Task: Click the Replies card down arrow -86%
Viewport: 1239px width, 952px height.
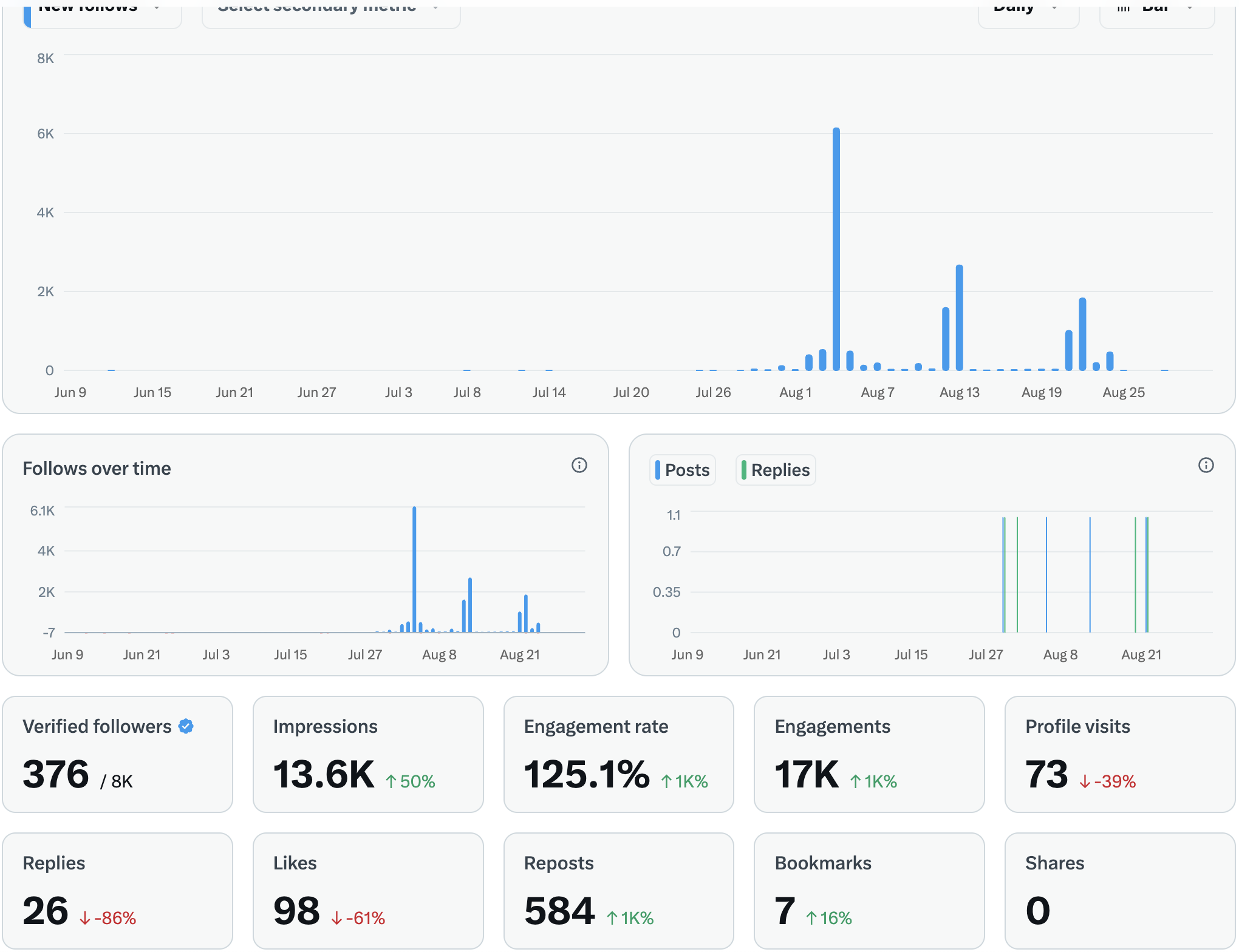Action: point(108,918)
